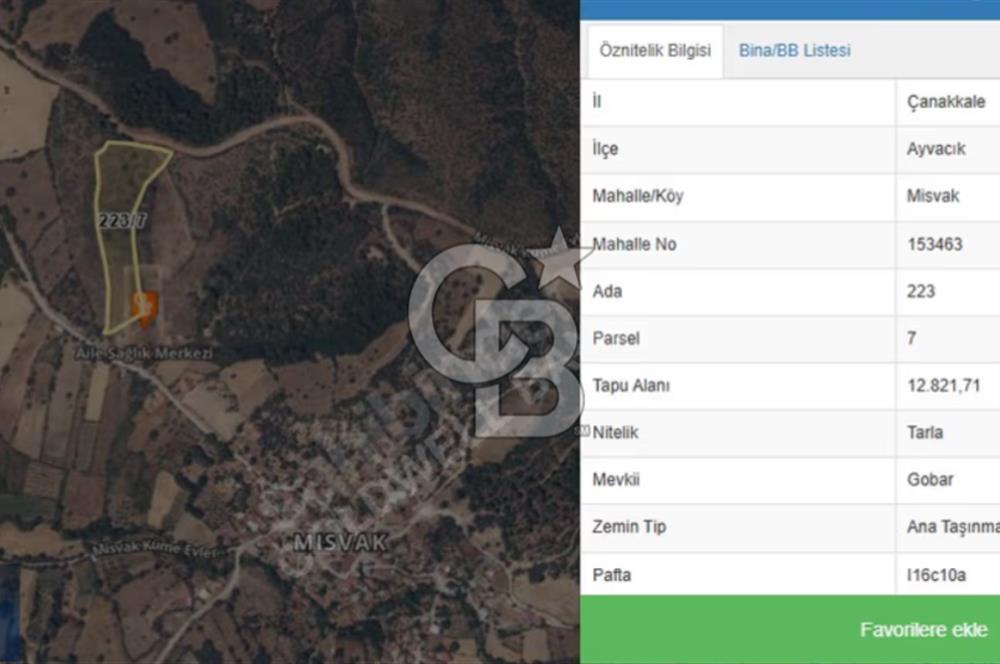Select the Mahalle No value 153463
Viewport: 1000px width, 664px height.
[x=934, y=244]
